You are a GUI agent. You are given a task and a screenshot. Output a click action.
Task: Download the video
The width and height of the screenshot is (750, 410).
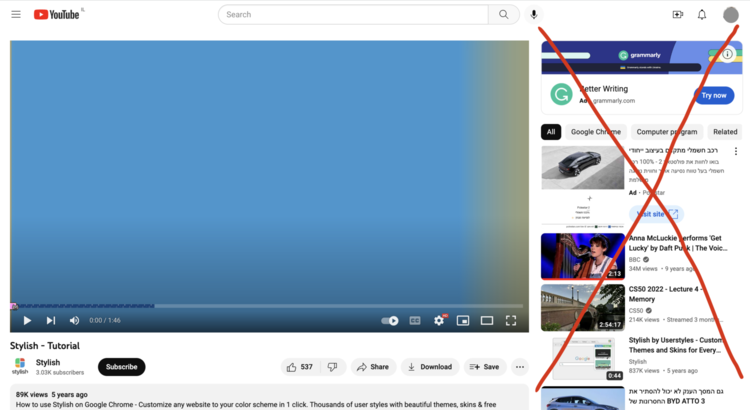click(430, 367)
